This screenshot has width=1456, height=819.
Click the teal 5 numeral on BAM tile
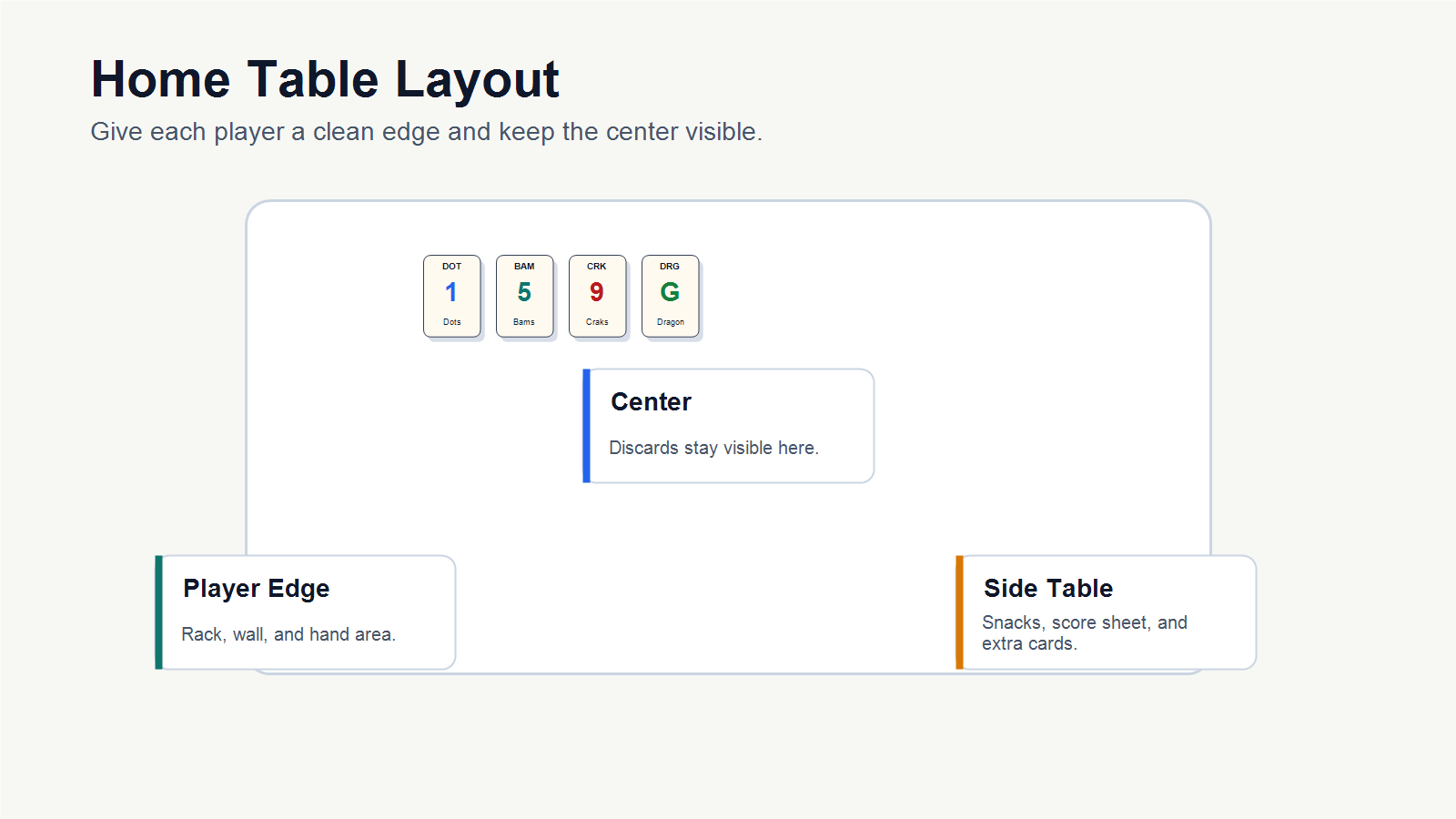pos(524,292)
